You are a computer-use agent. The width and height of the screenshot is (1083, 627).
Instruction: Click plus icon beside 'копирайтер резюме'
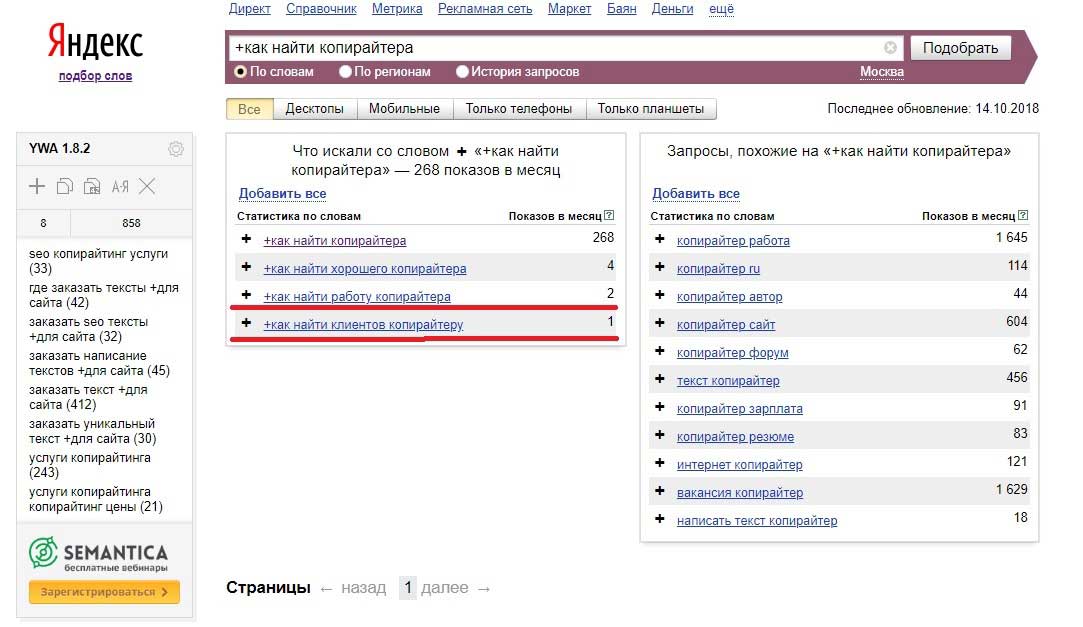point(660,435)
